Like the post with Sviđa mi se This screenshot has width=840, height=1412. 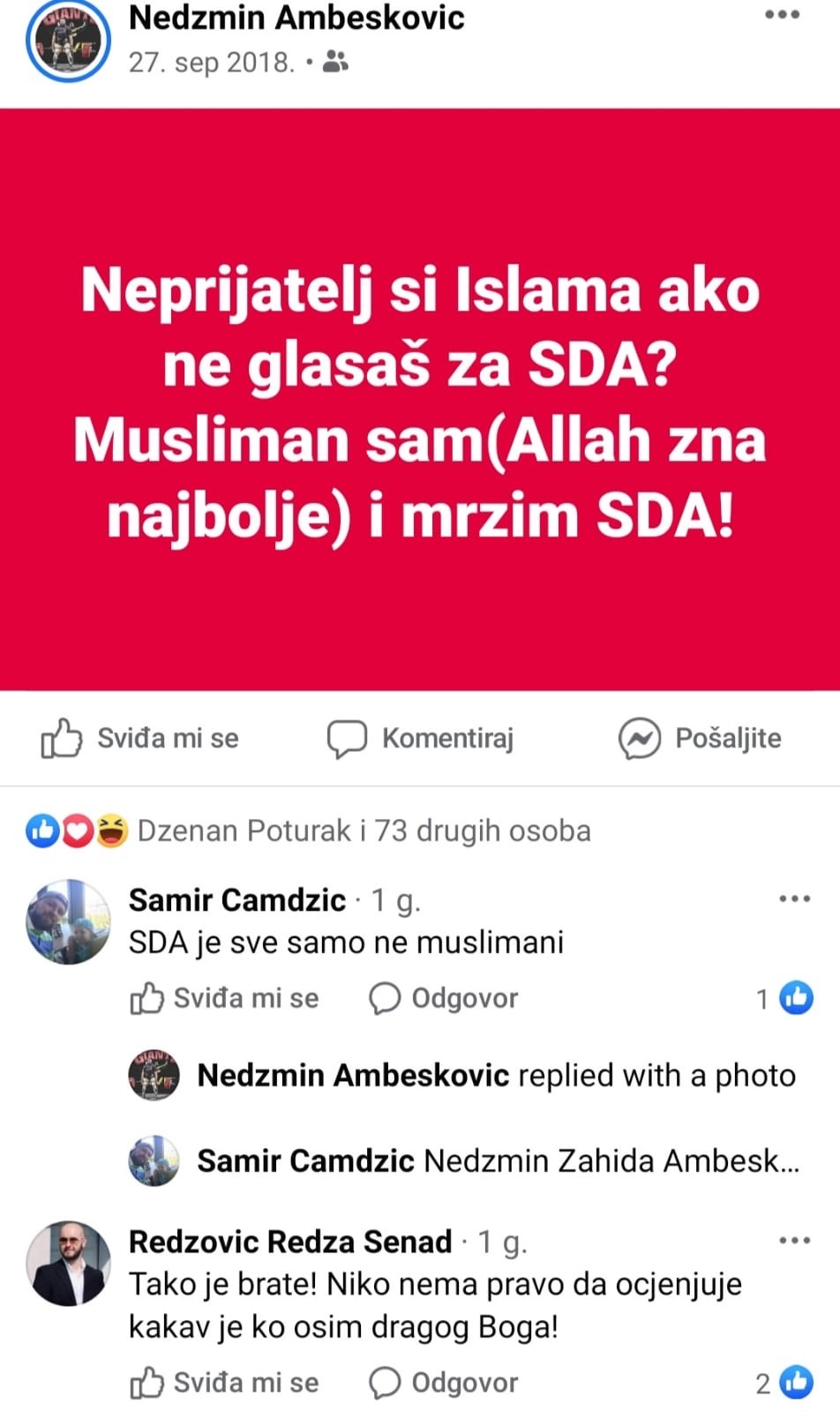[140, 738]
